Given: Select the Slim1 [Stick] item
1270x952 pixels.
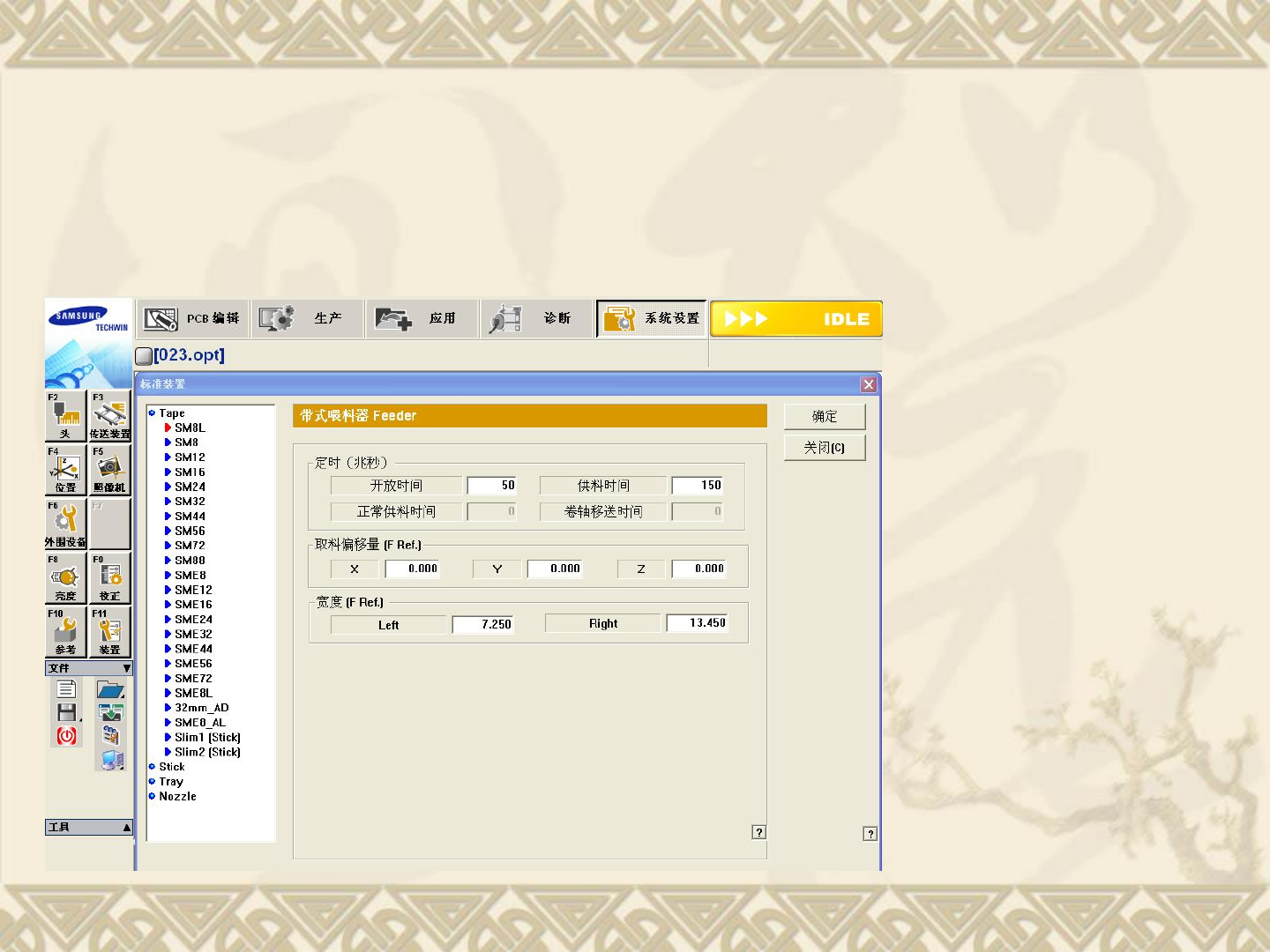Looking at the screenshot, I should [x=207, y=738].
